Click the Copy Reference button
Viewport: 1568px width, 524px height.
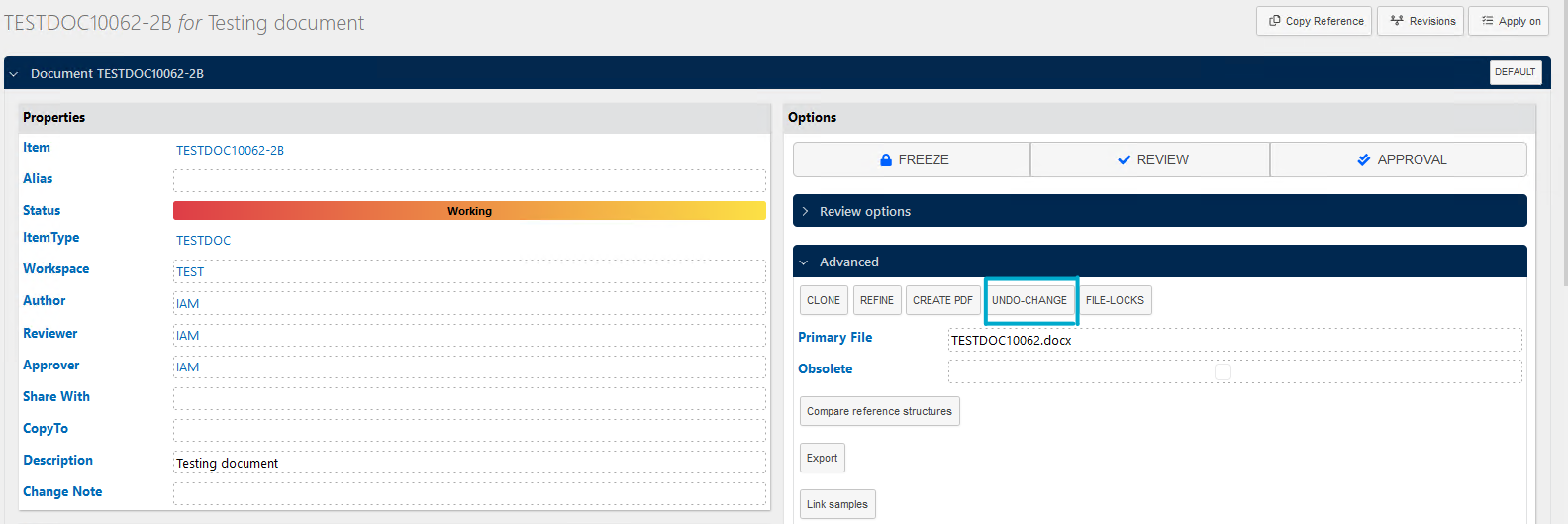[1314, 21]
